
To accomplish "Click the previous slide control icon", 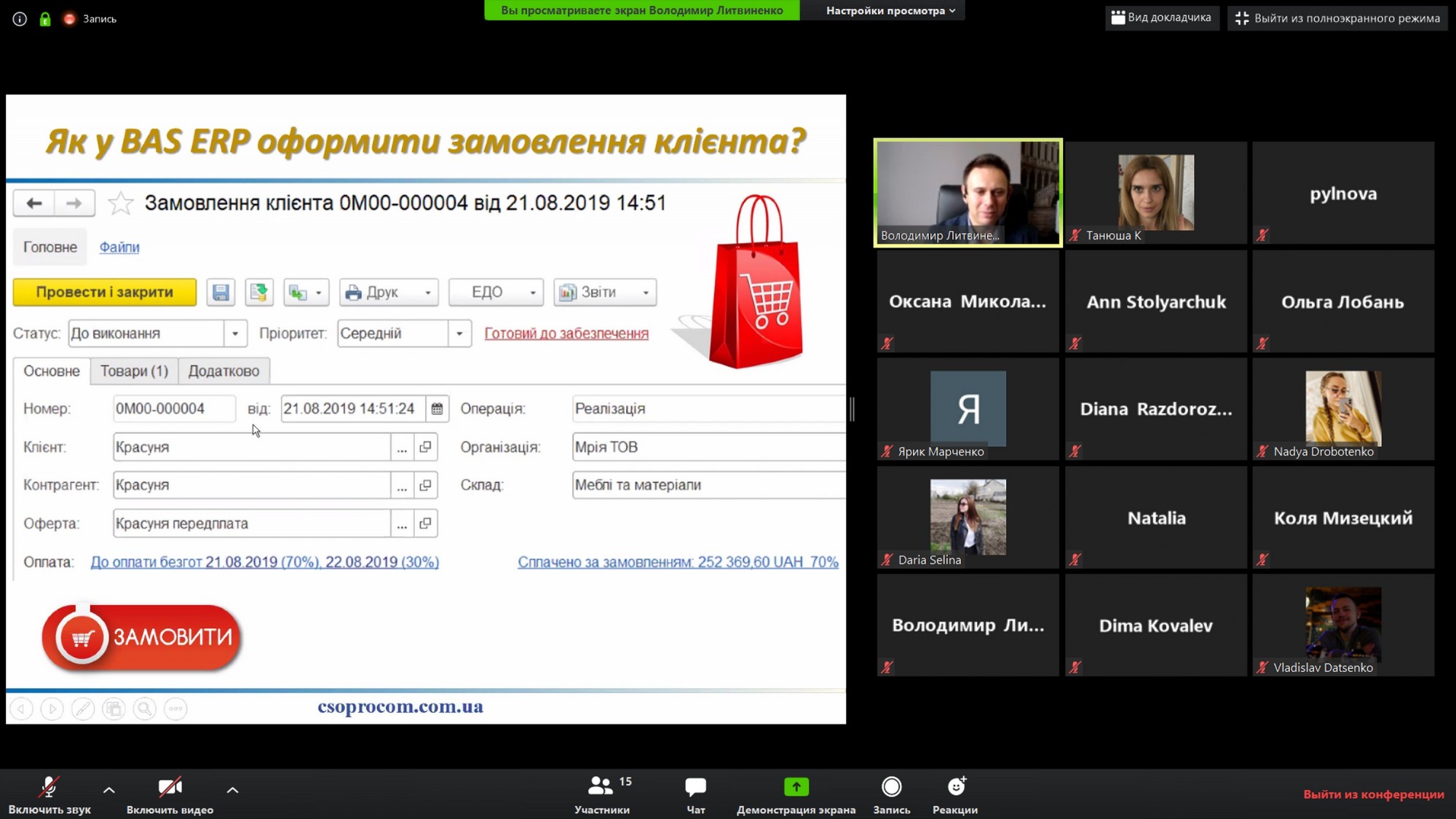I will point(22,708).
